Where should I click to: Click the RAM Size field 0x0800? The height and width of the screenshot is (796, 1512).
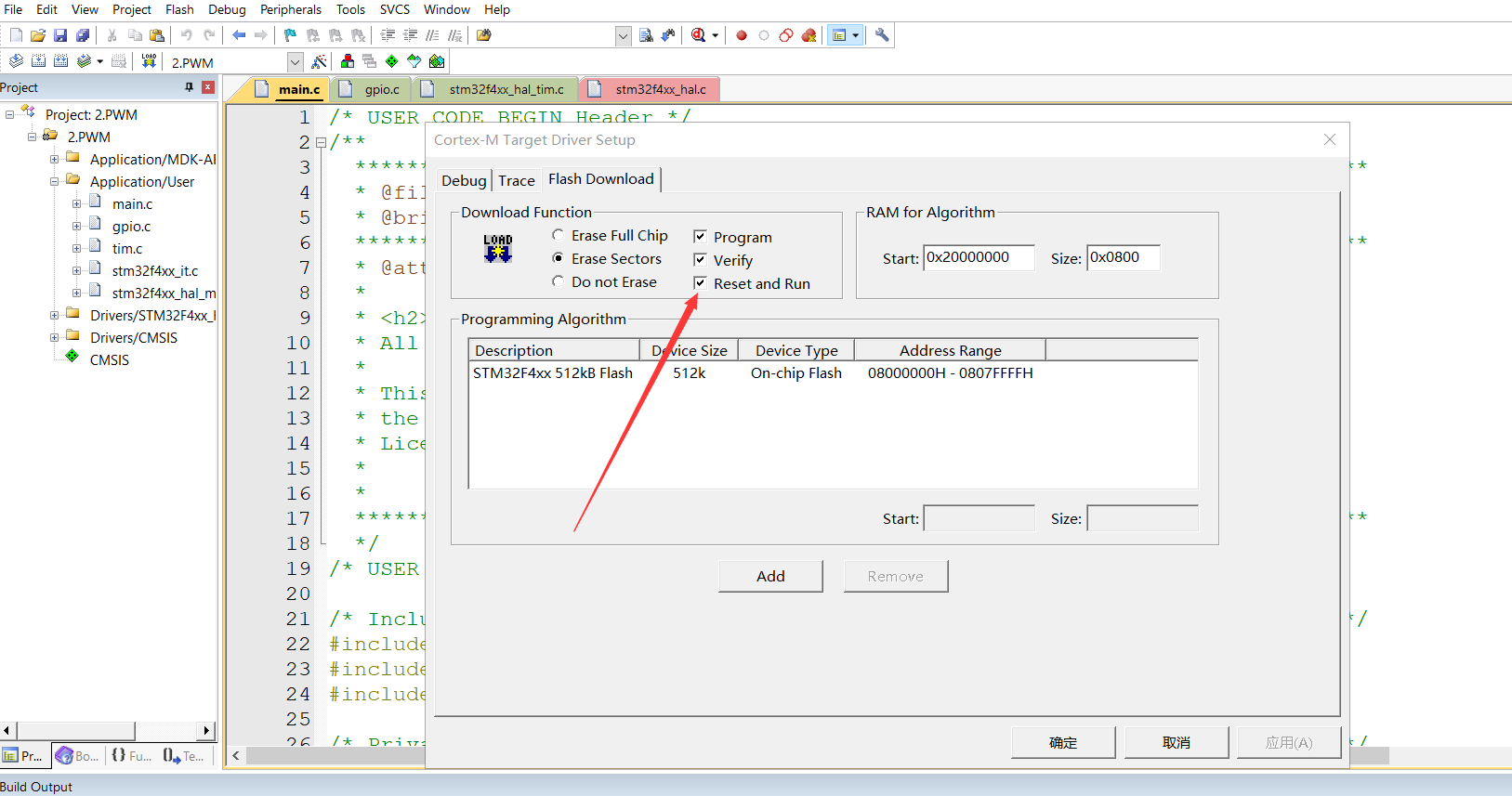coord(1123,257)
